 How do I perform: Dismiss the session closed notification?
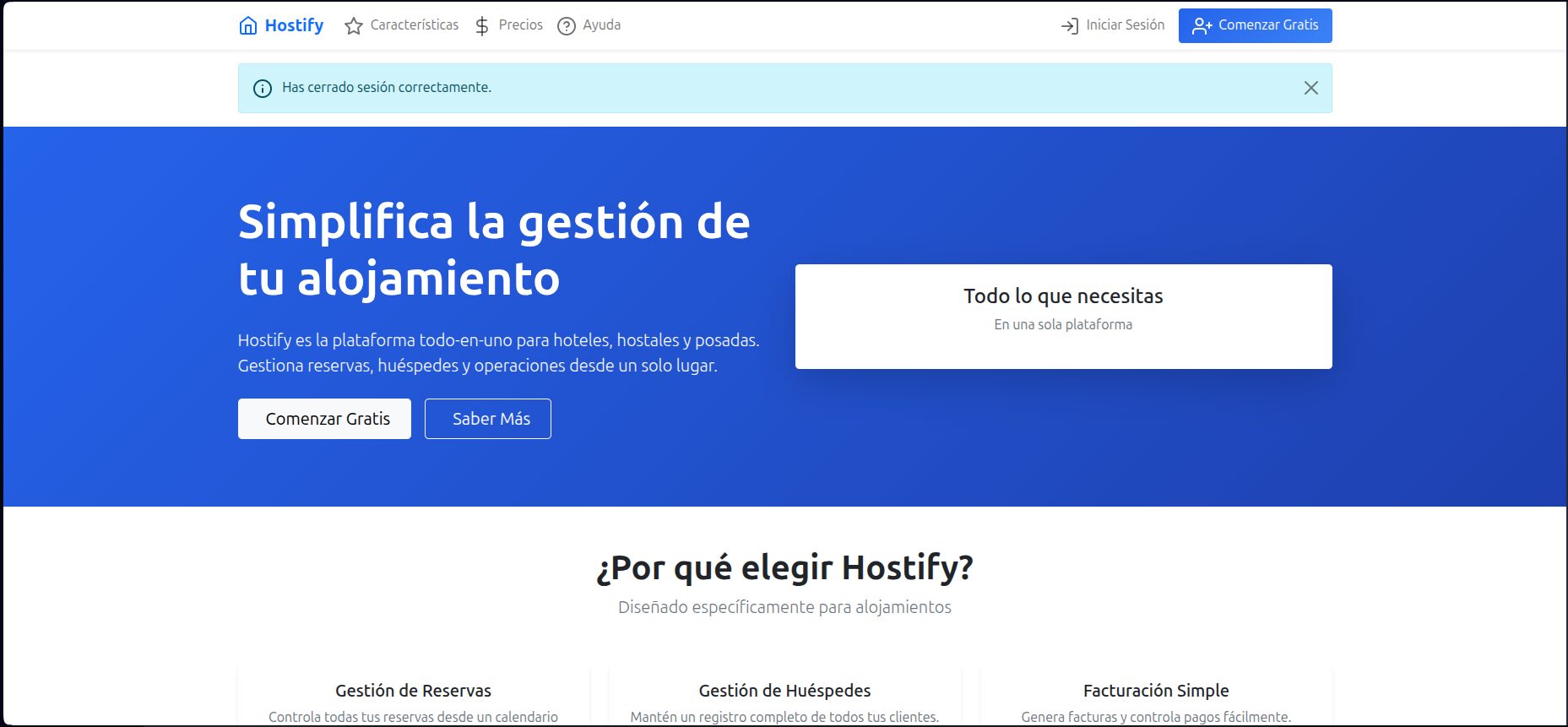coord(1310,88)
